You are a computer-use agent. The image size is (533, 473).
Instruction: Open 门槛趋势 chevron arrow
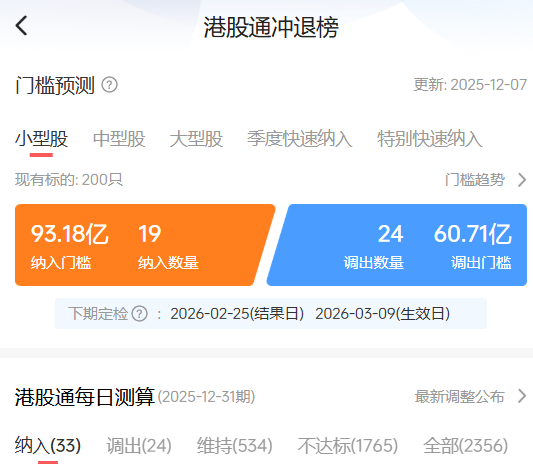point(522,180)
